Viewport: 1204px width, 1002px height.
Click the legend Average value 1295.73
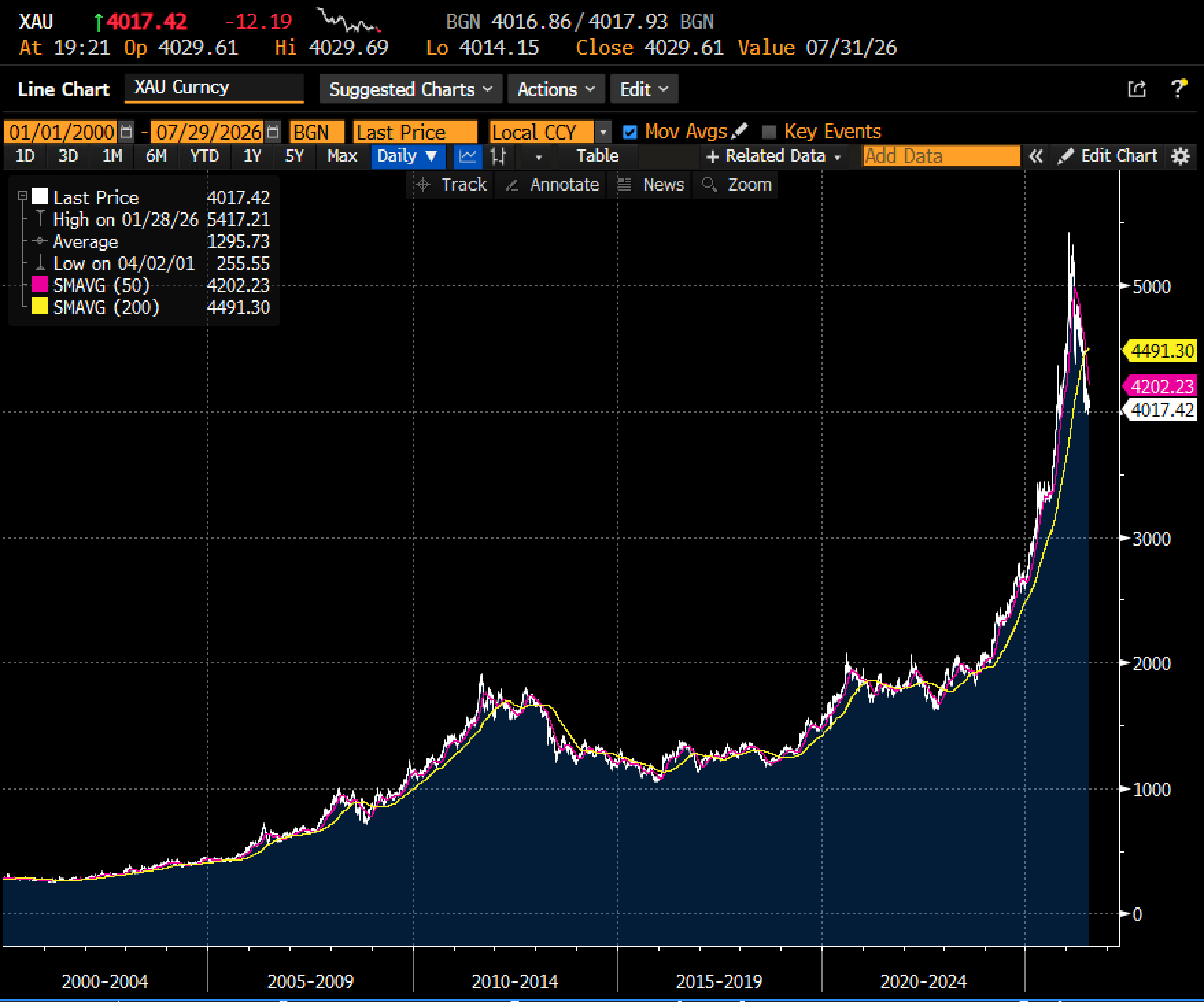[x=239, y=241]
